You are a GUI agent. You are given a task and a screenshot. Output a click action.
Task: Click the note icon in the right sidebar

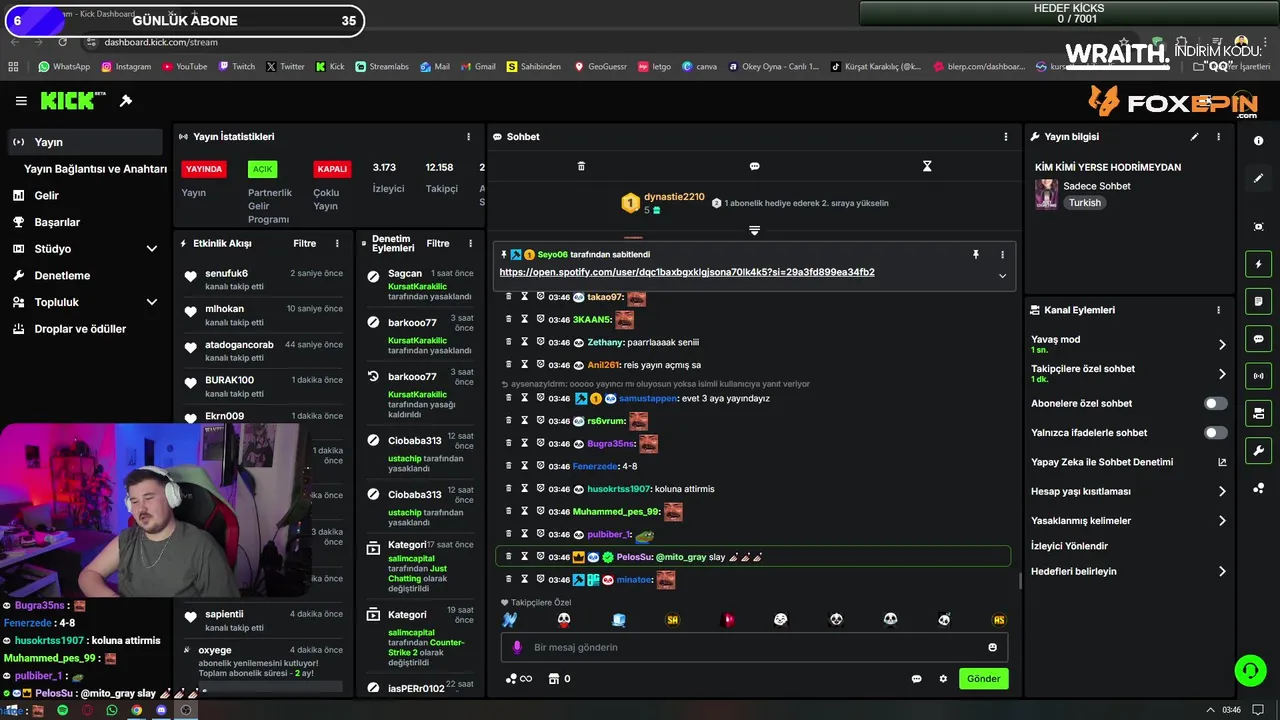[x=1258, y=301]
